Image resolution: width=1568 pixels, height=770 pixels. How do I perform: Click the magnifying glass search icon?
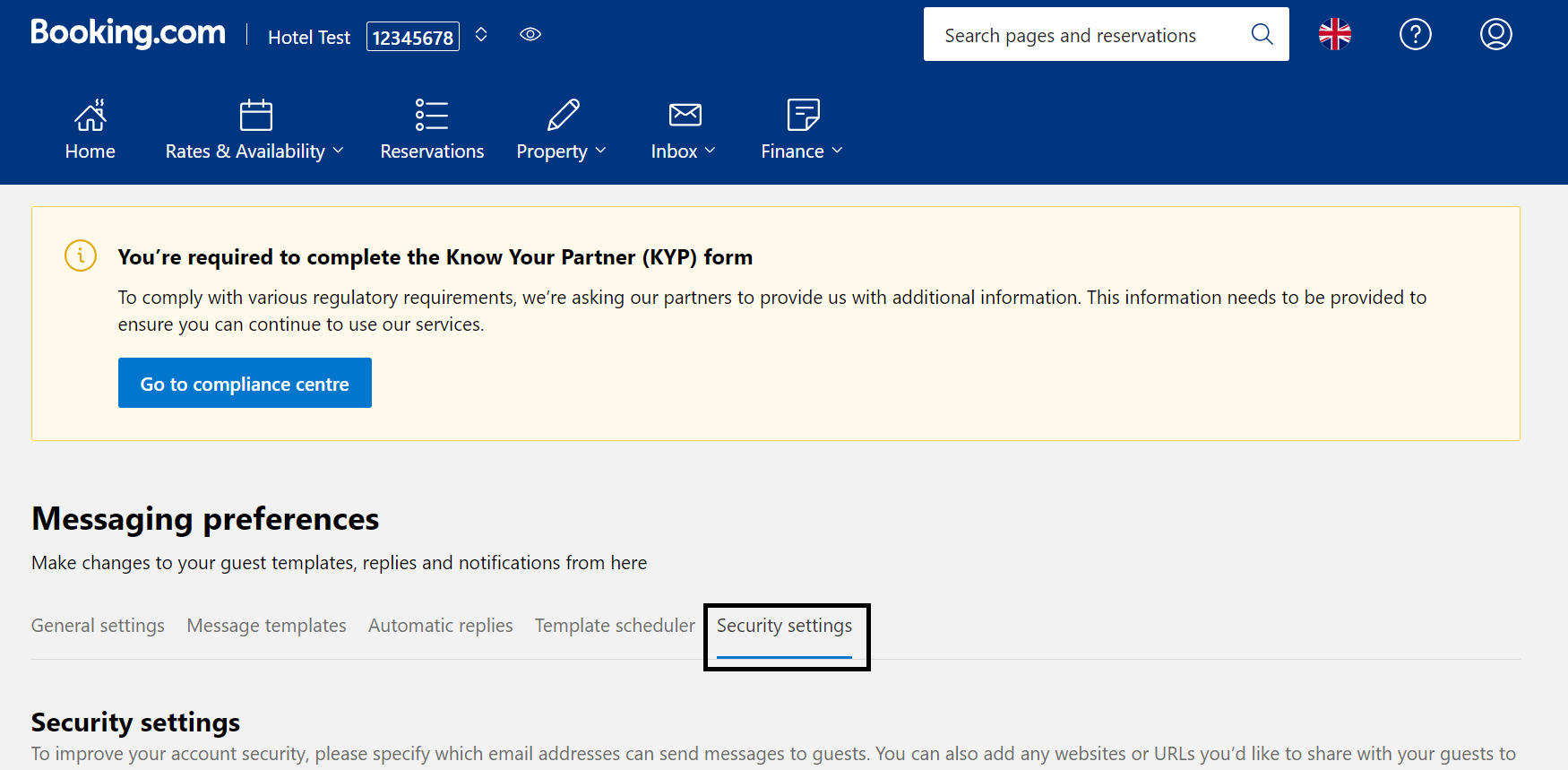pos(1262,34)
